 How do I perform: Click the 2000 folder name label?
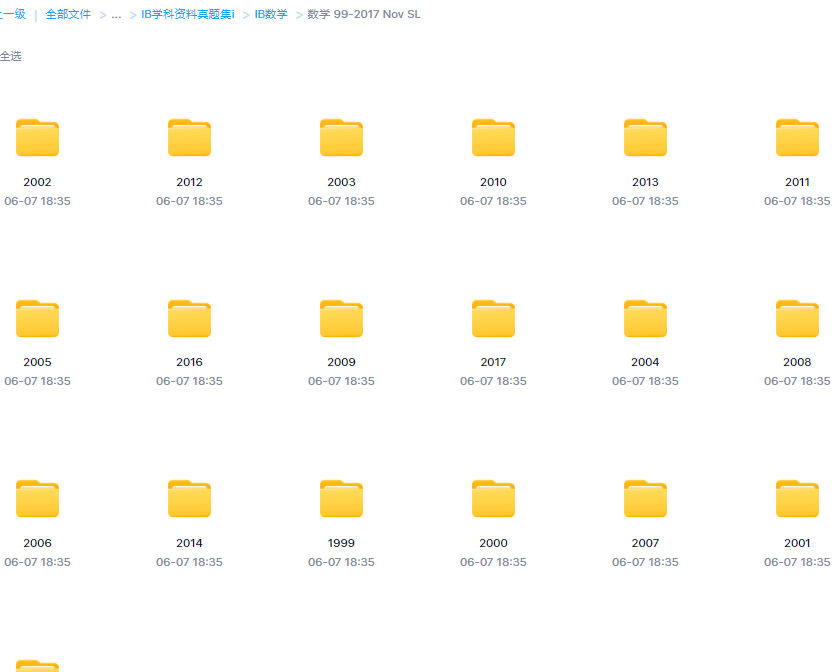(493, 543)
